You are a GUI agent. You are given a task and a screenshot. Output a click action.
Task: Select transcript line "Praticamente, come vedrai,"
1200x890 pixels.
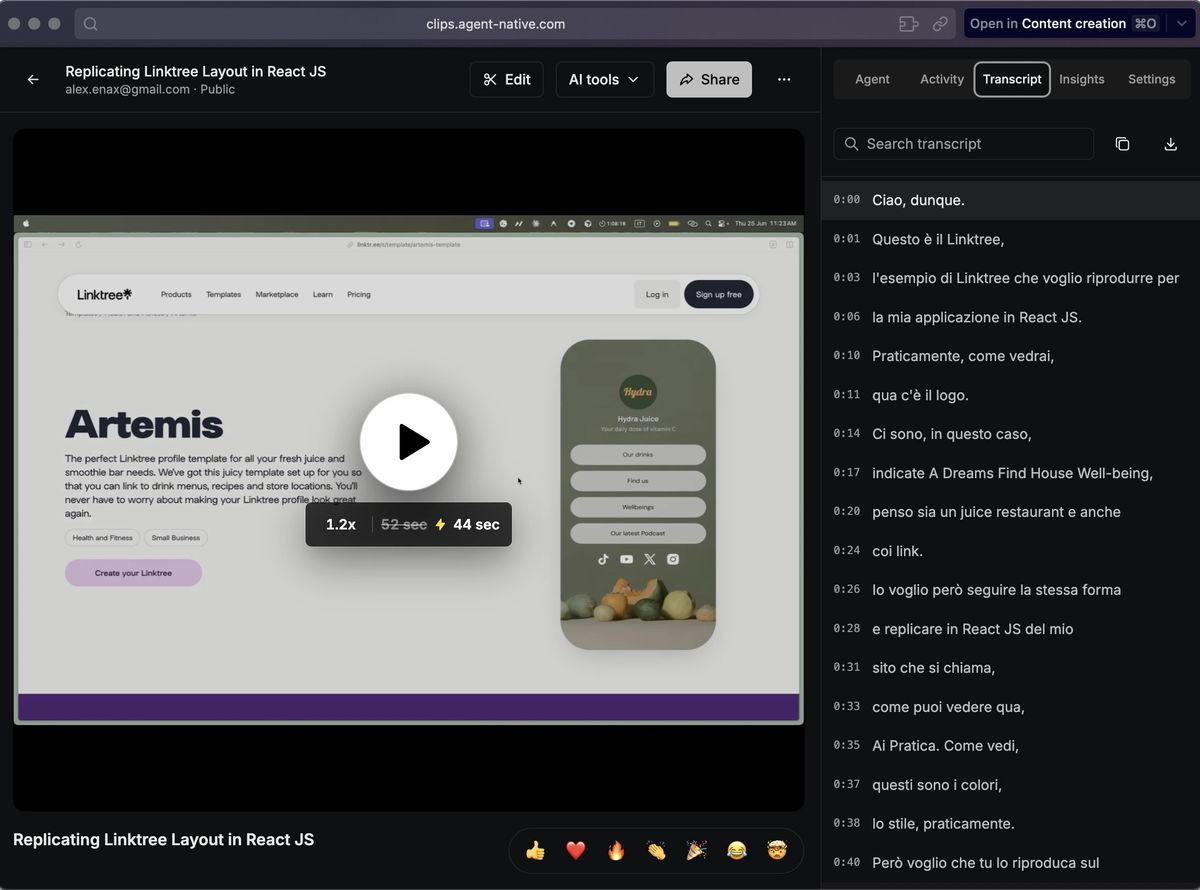1010,356
